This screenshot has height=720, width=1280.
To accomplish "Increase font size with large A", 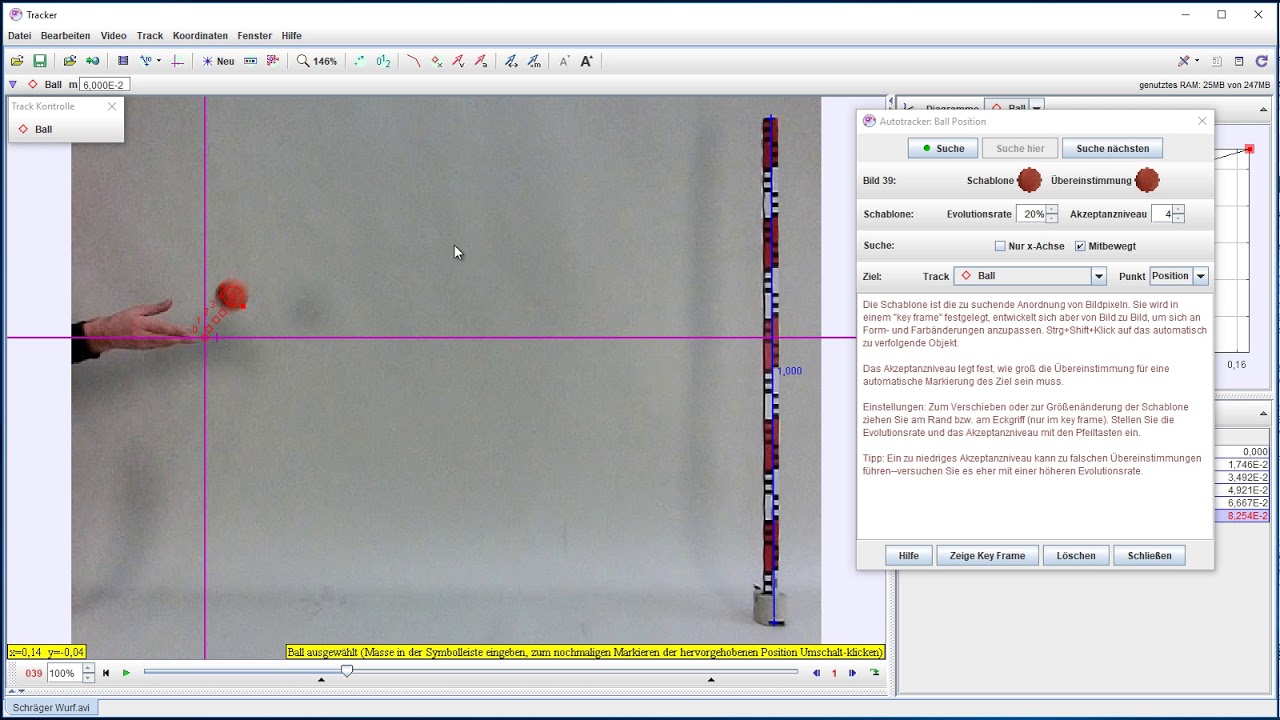I will [587, 61].
